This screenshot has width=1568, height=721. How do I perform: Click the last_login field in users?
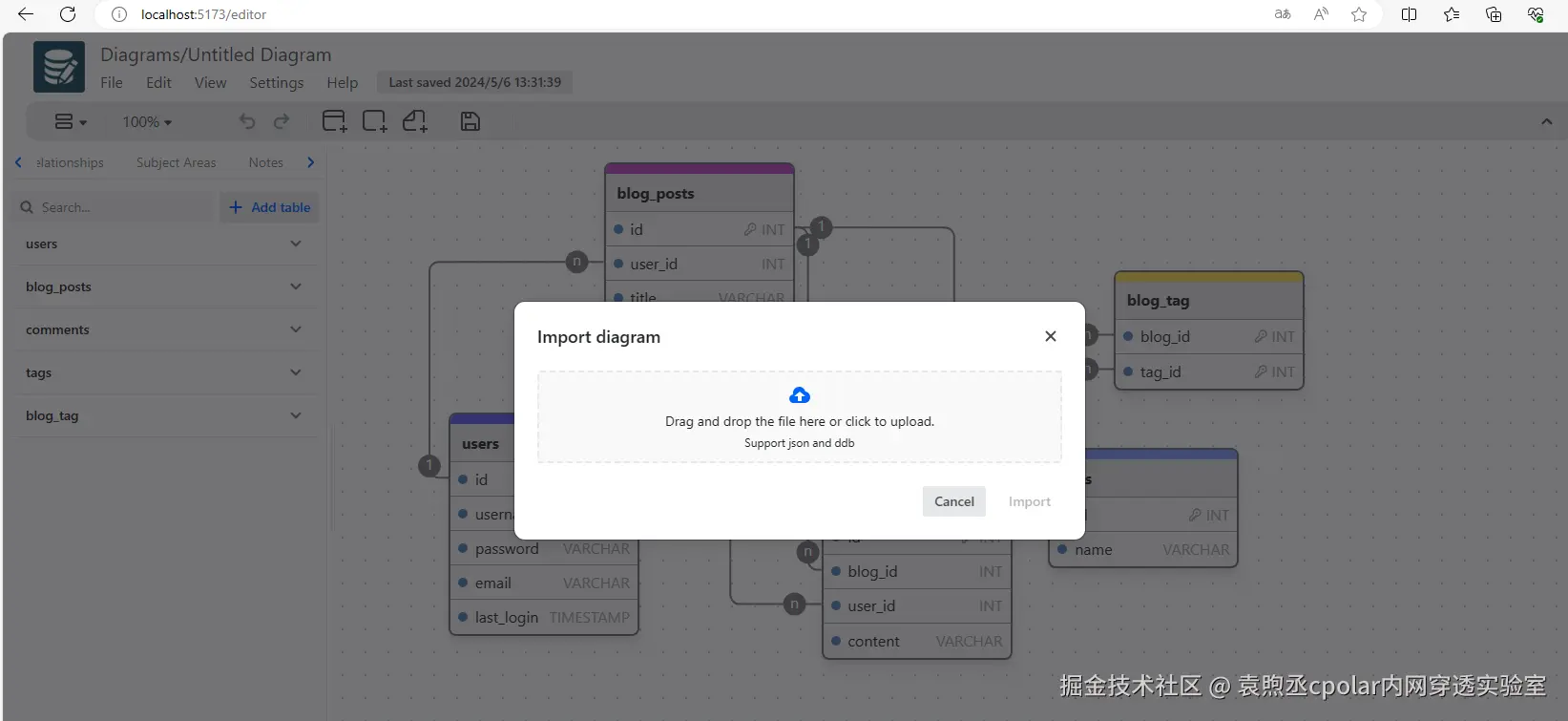544,617
